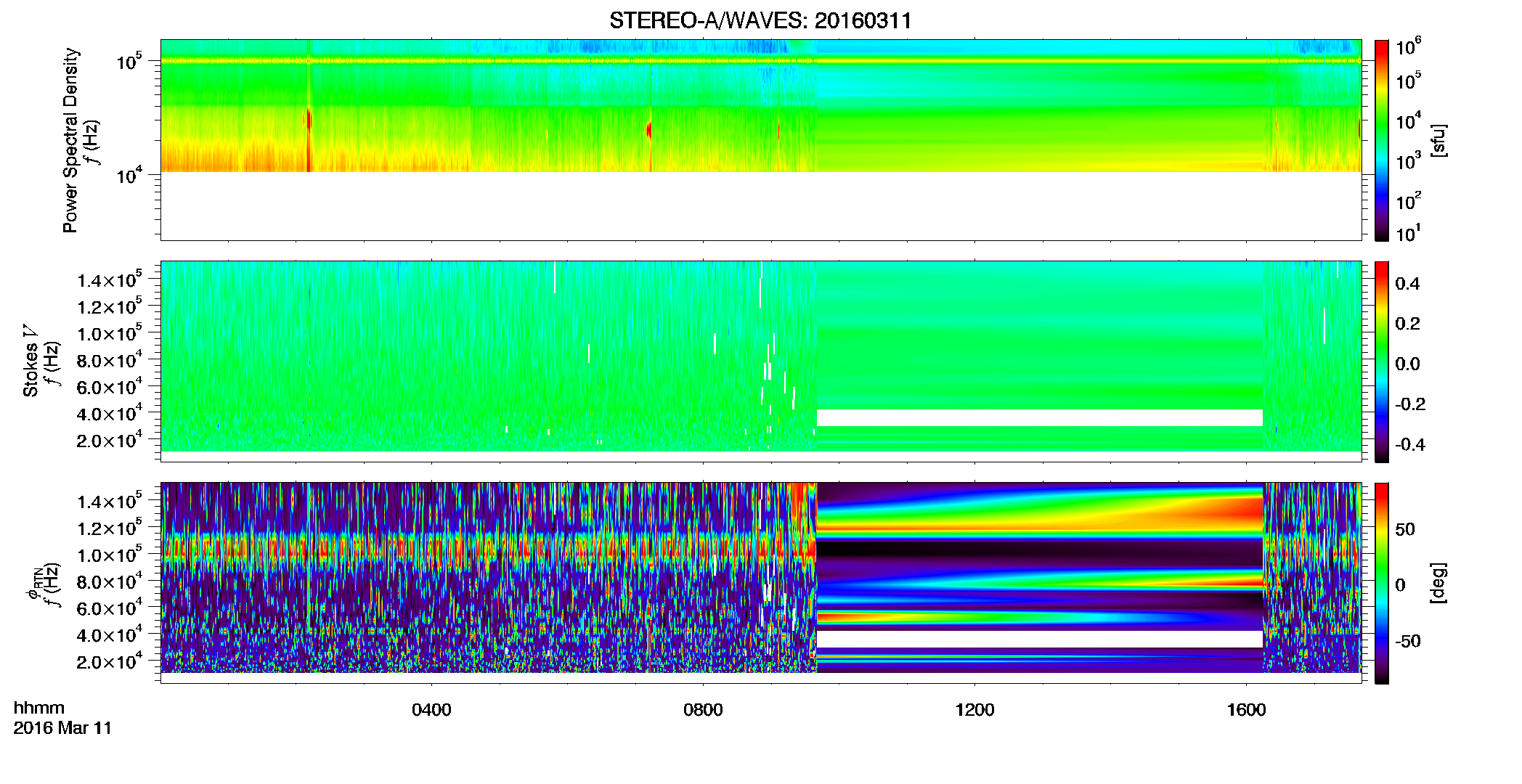Click the Power Spectral Density colorbar
Image resolution: width=1522 pixels, height=784 pixels.
[x=1382, y=140]
